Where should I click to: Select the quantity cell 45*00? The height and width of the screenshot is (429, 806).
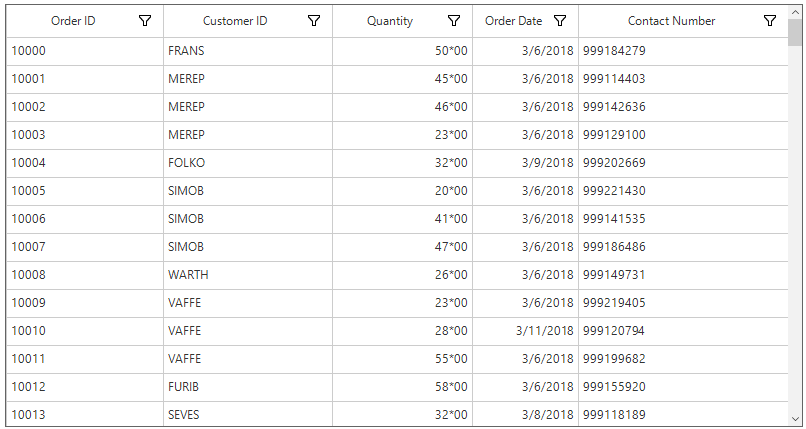point(402,79)
